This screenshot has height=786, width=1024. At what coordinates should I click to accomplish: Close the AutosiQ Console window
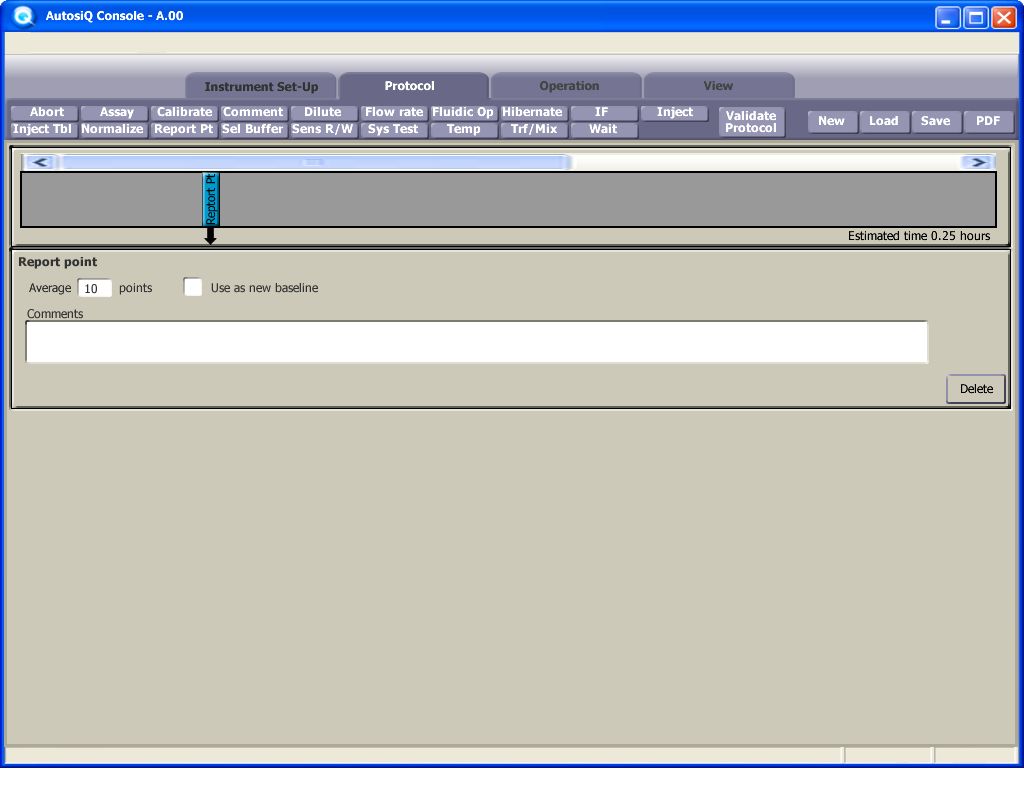[x=1004, y=17]
